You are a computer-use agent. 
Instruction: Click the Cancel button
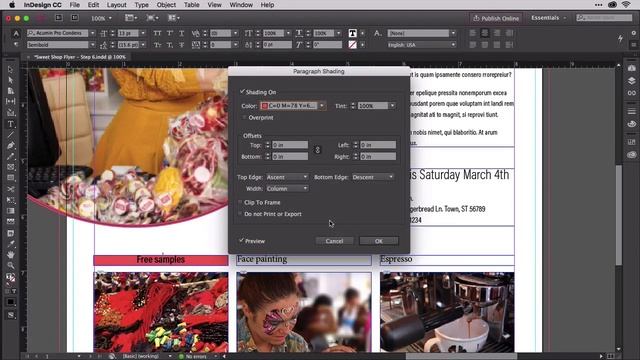tap(334, 241)
